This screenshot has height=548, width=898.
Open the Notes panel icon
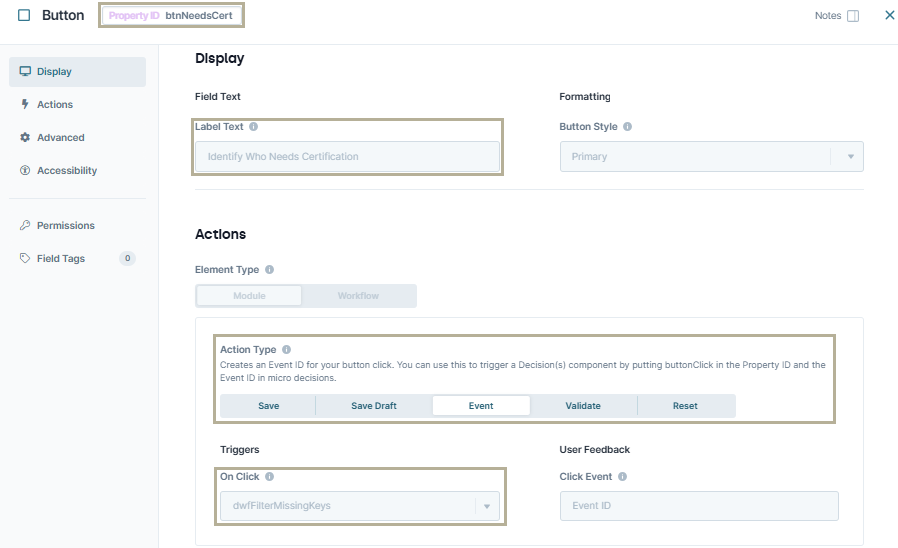click(853, 16)
